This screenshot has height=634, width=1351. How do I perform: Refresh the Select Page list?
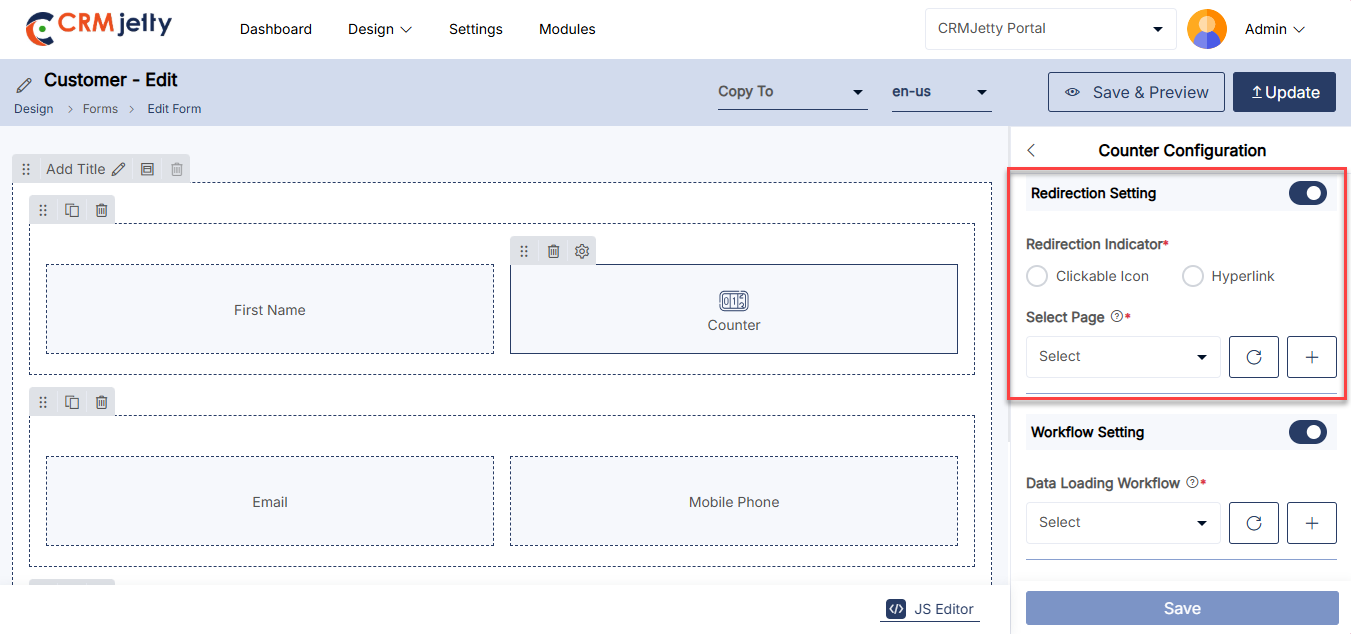click(1254, 357)
